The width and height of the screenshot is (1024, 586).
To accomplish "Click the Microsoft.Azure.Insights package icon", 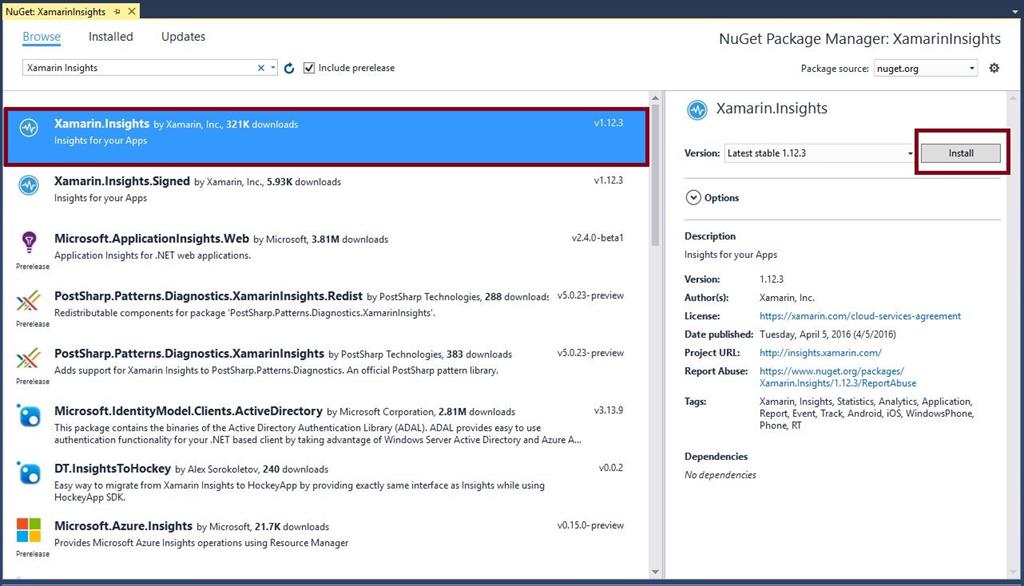I will click(31, 532).
